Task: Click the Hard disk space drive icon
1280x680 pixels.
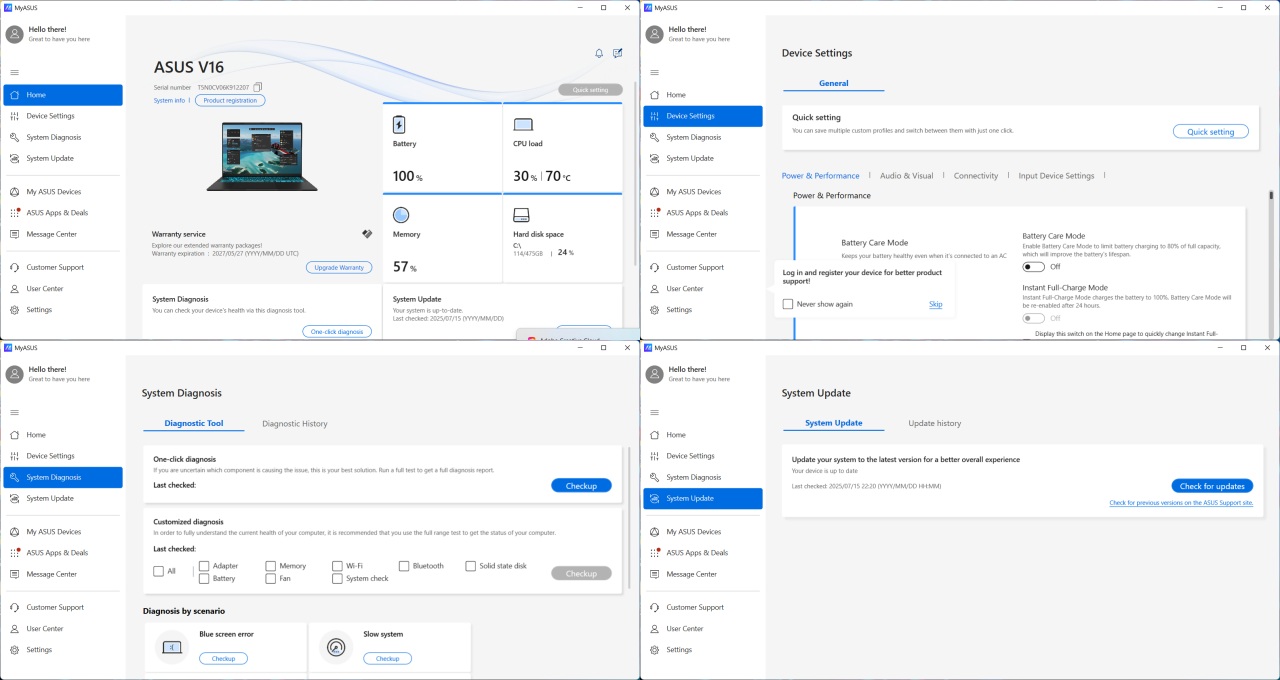Action: 521,215
